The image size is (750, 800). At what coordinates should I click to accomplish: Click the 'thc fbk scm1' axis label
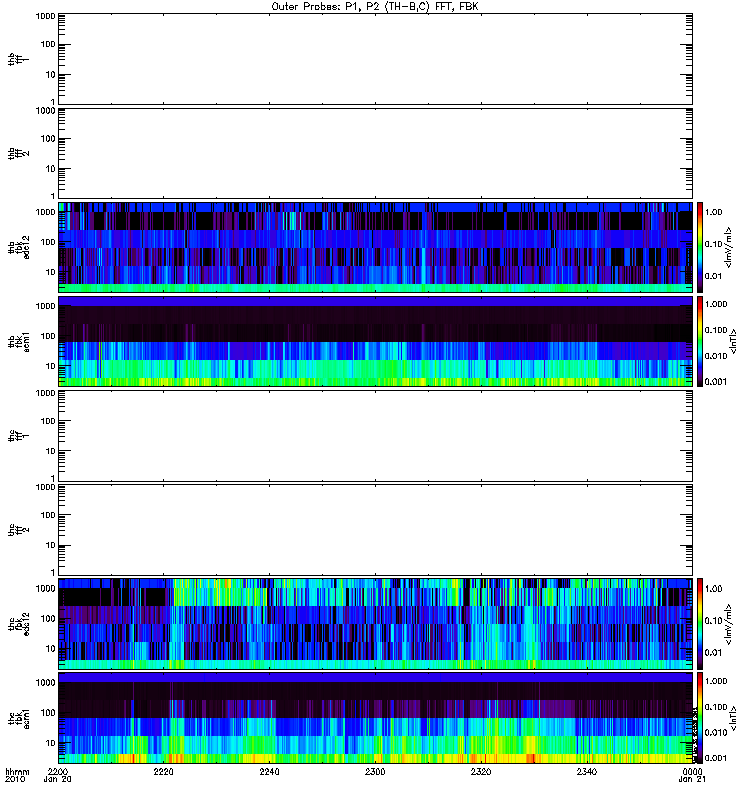tap(19, 718)
